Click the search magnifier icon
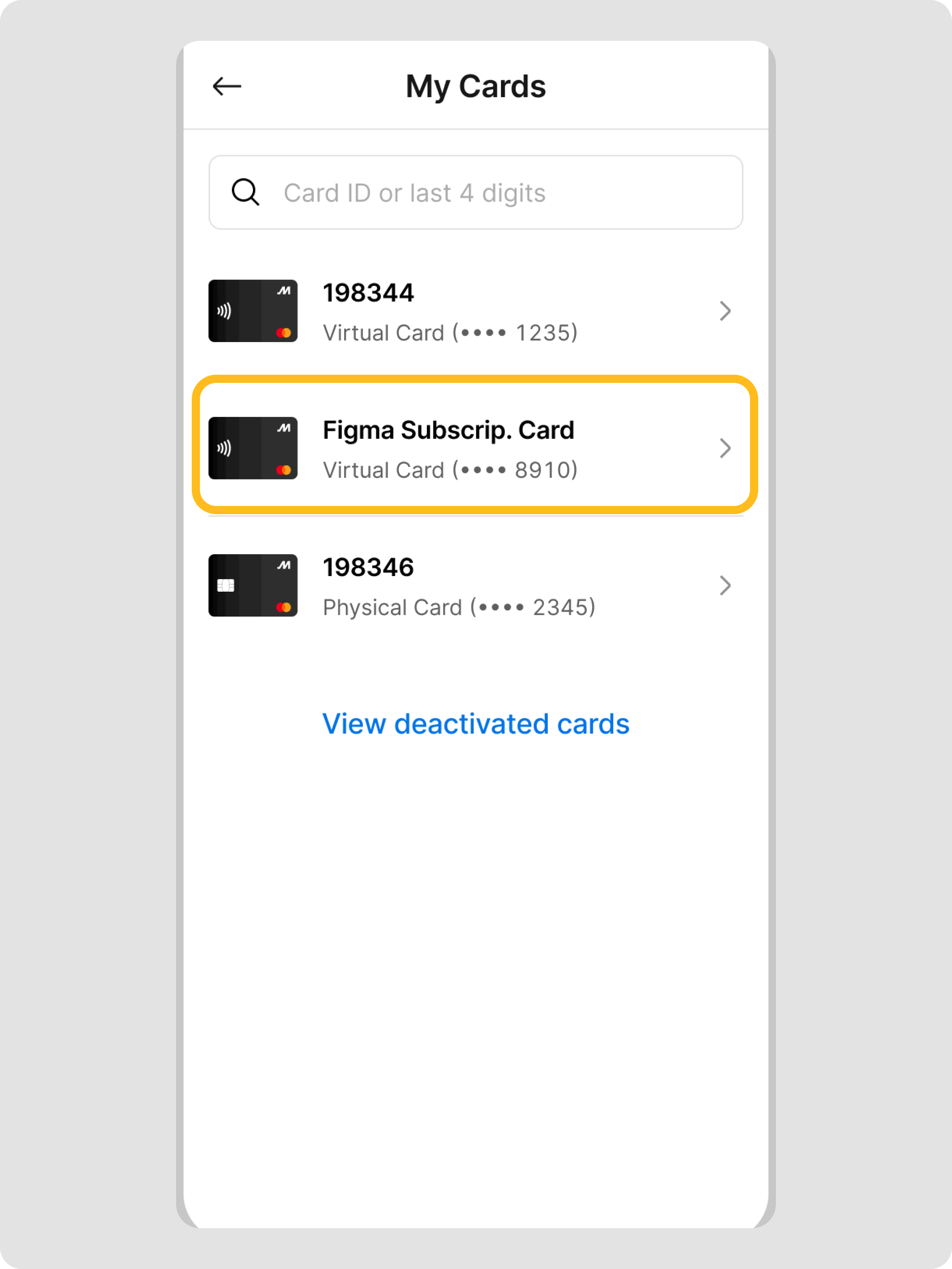The width and height of the screenshot is (952, 1269). 245,192
